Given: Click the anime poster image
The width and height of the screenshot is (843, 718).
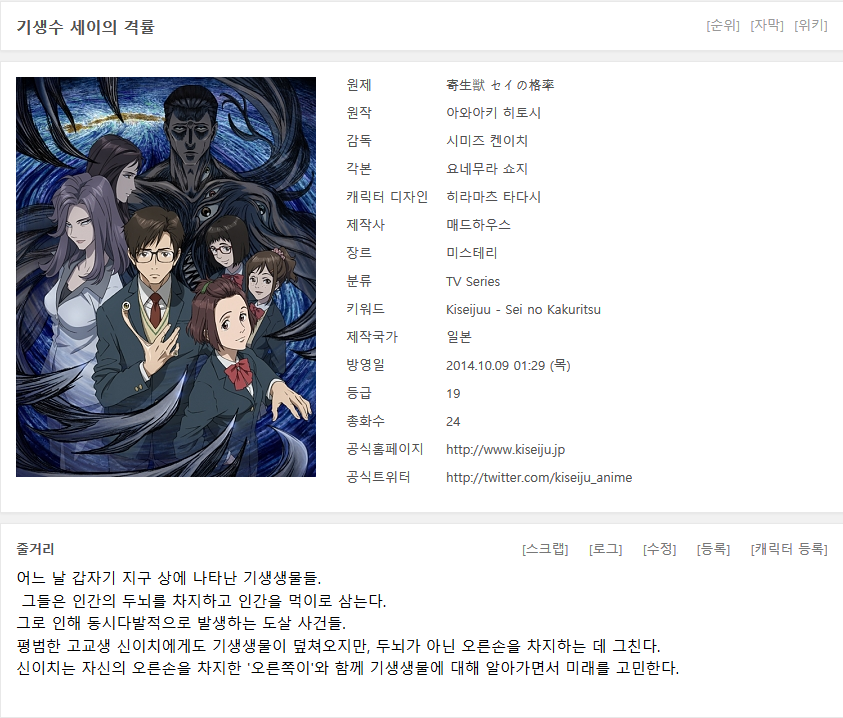Looking at the screenshot, I should click(166, 277).
